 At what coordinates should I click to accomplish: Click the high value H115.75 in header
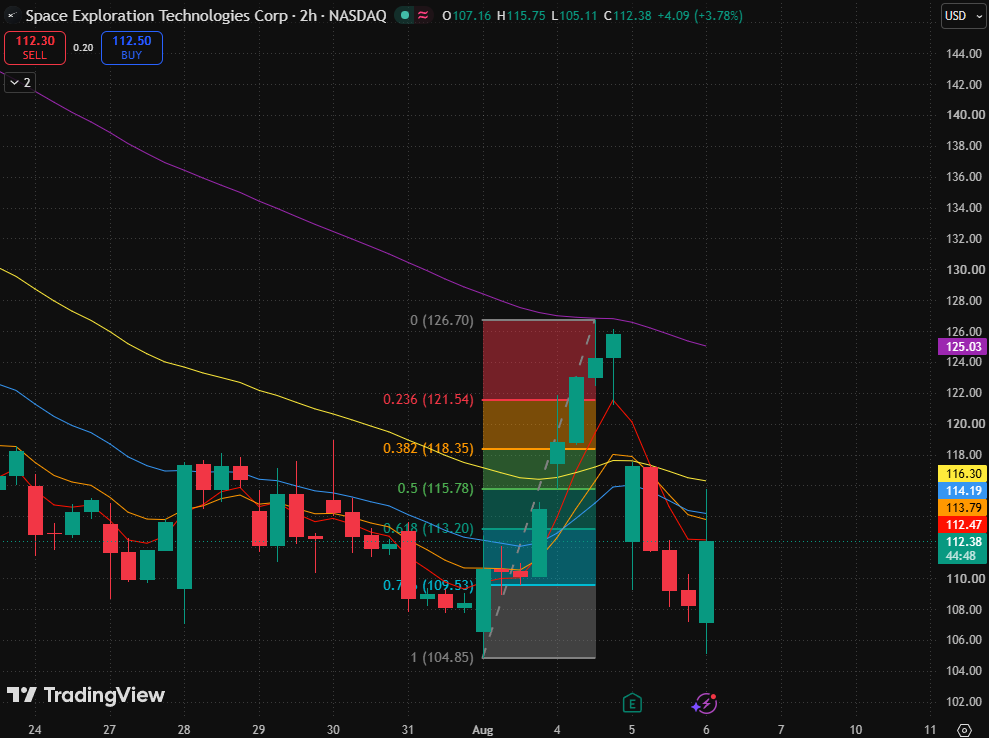pos(521,16)
